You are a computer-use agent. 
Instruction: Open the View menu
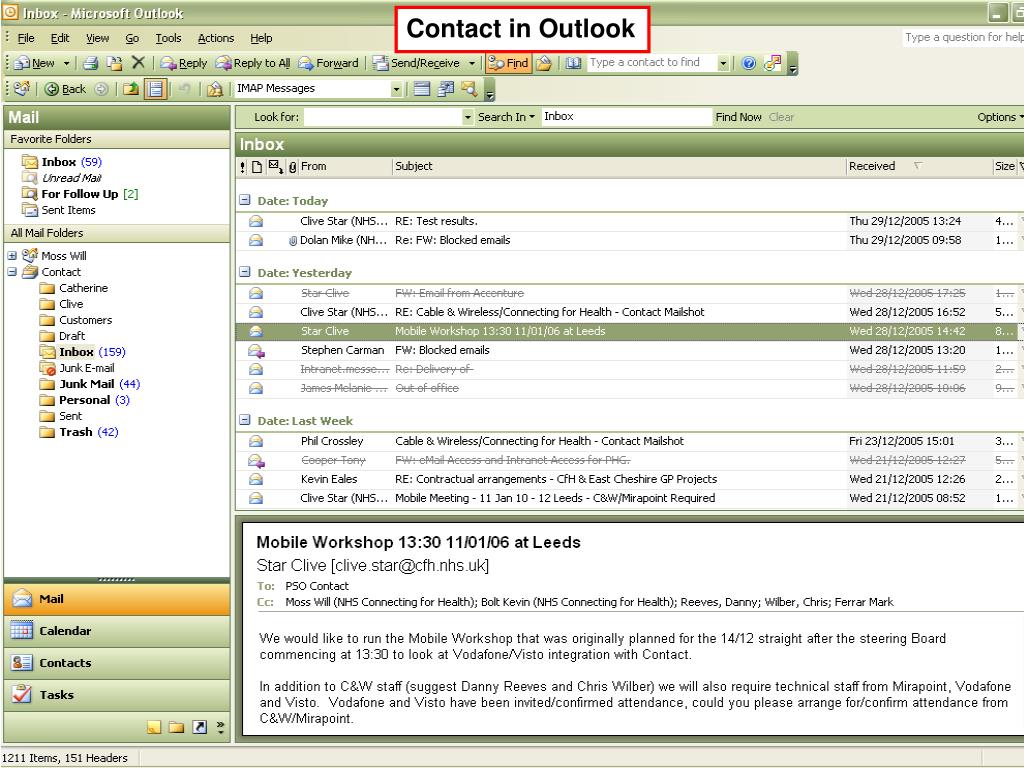97,38
